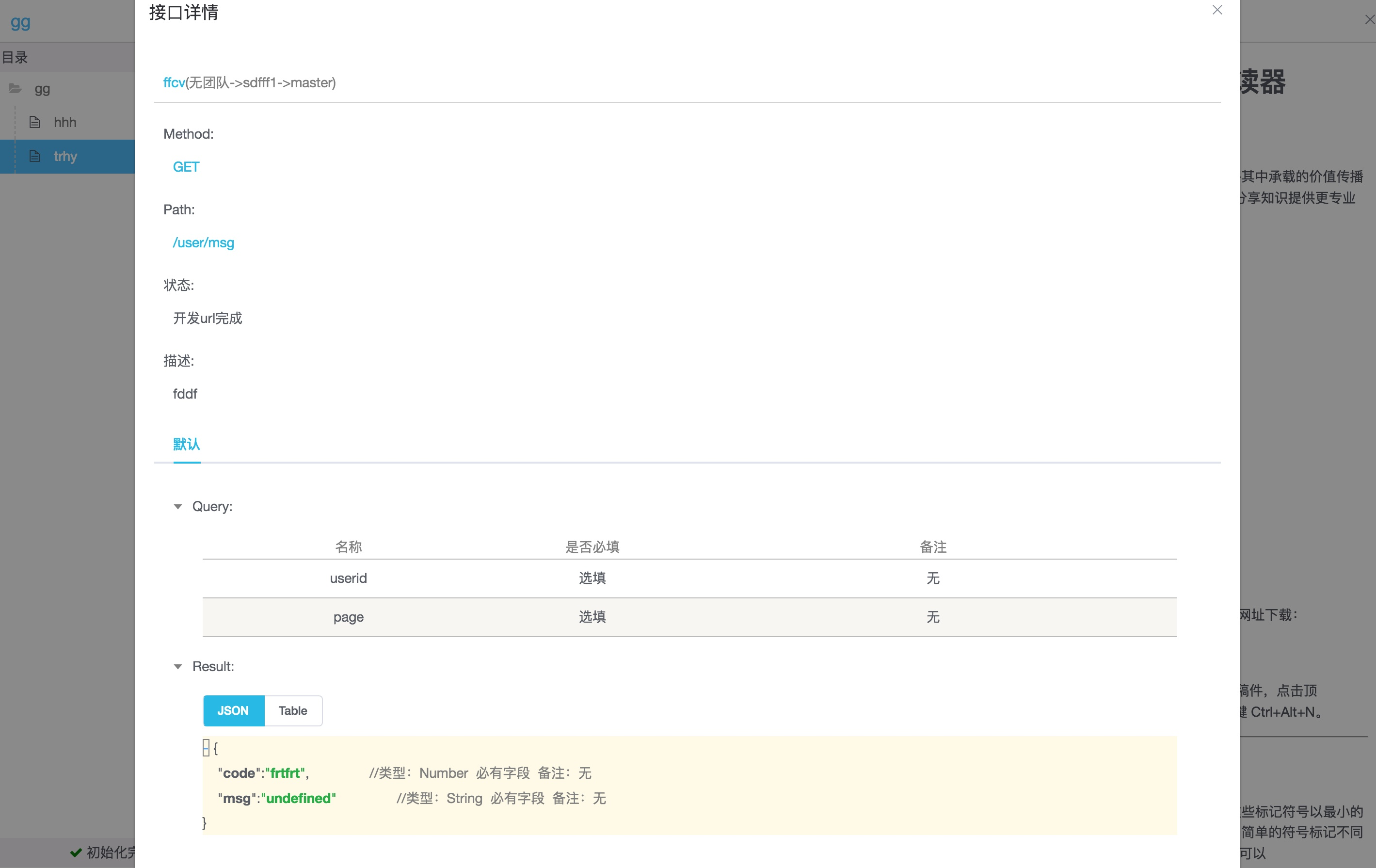This screenshot has height=868, width=1376.
Task: Collapse the gg folder in directory tree
Action: (x=42, y=89)
